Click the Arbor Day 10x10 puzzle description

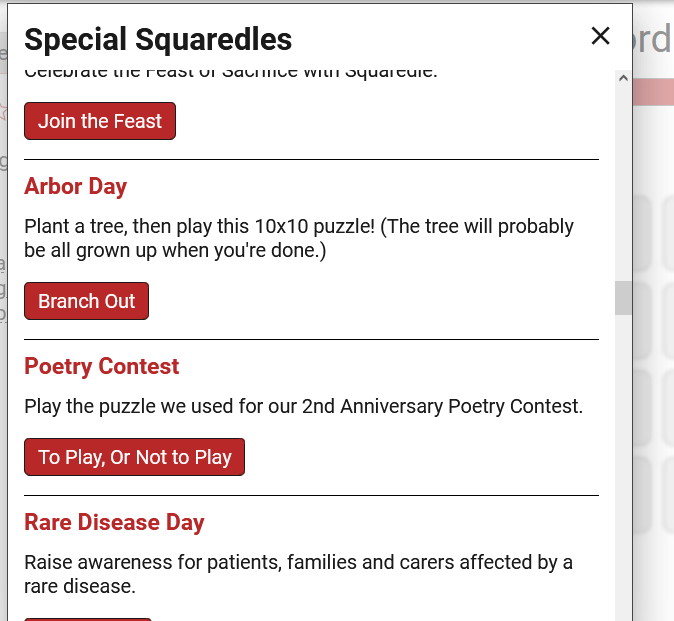(x=299, y=238)
